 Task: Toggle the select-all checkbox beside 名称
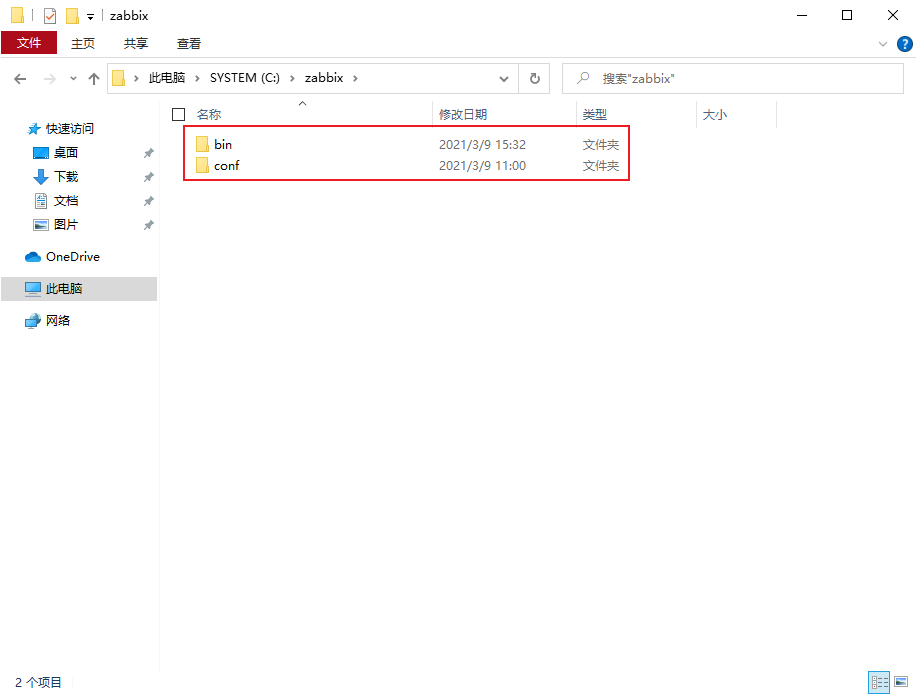pos(177,114)
